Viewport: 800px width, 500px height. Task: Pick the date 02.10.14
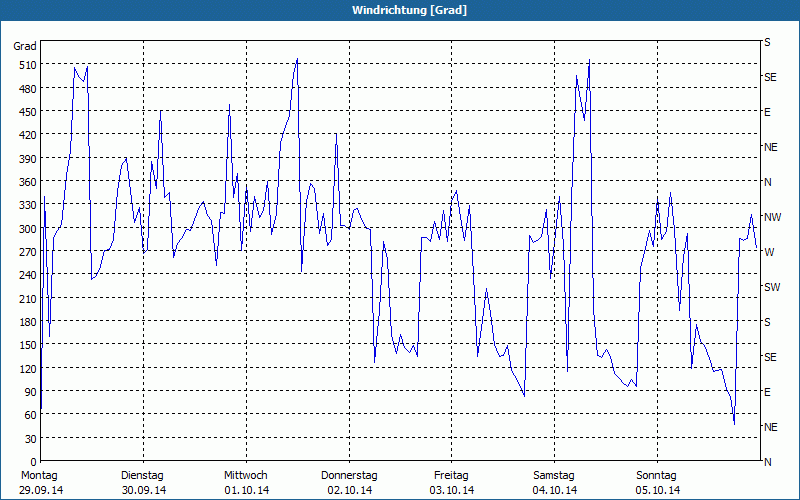click(x=350, y=490)
